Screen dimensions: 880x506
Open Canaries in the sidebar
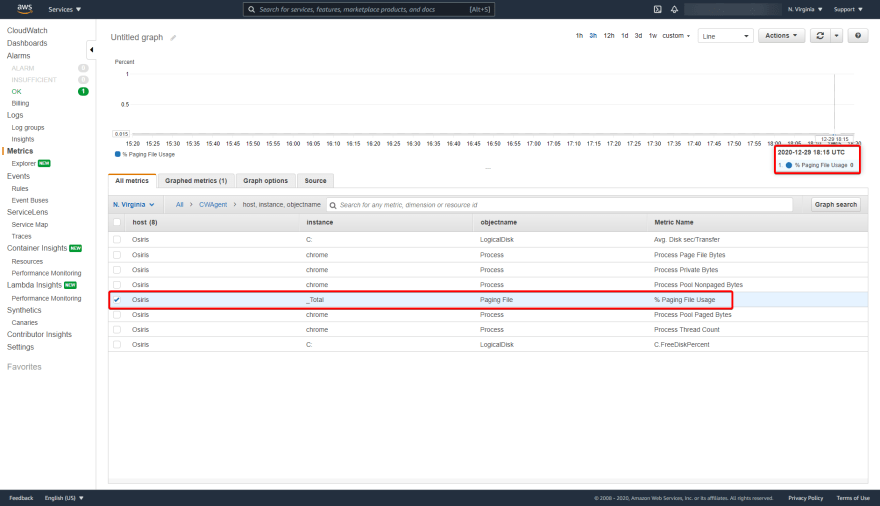tap(25, 323)
